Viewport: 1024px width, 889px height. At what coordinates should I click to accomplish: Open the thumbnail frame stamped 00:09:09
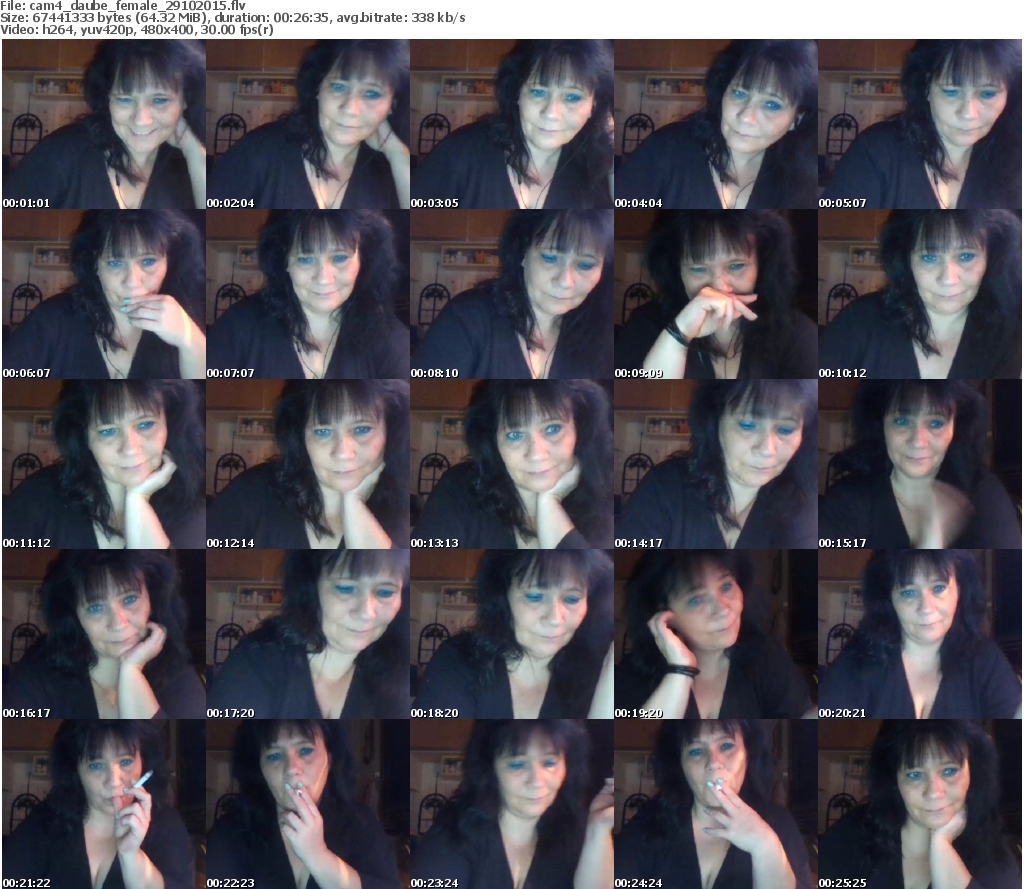point(716,294)
